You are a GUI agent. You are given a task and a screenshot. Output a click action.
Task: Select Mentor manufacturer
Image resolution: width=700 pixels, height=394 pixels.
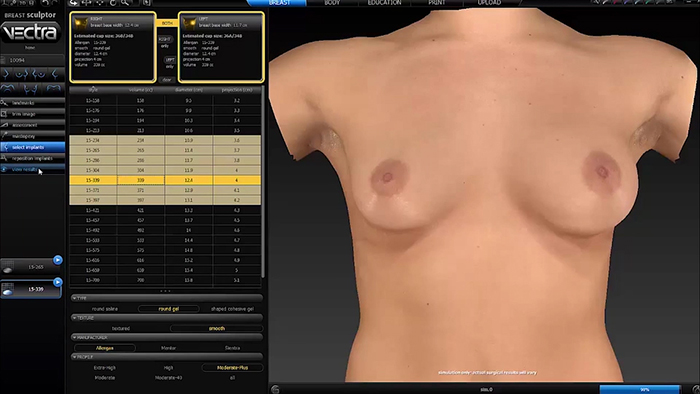168,348
